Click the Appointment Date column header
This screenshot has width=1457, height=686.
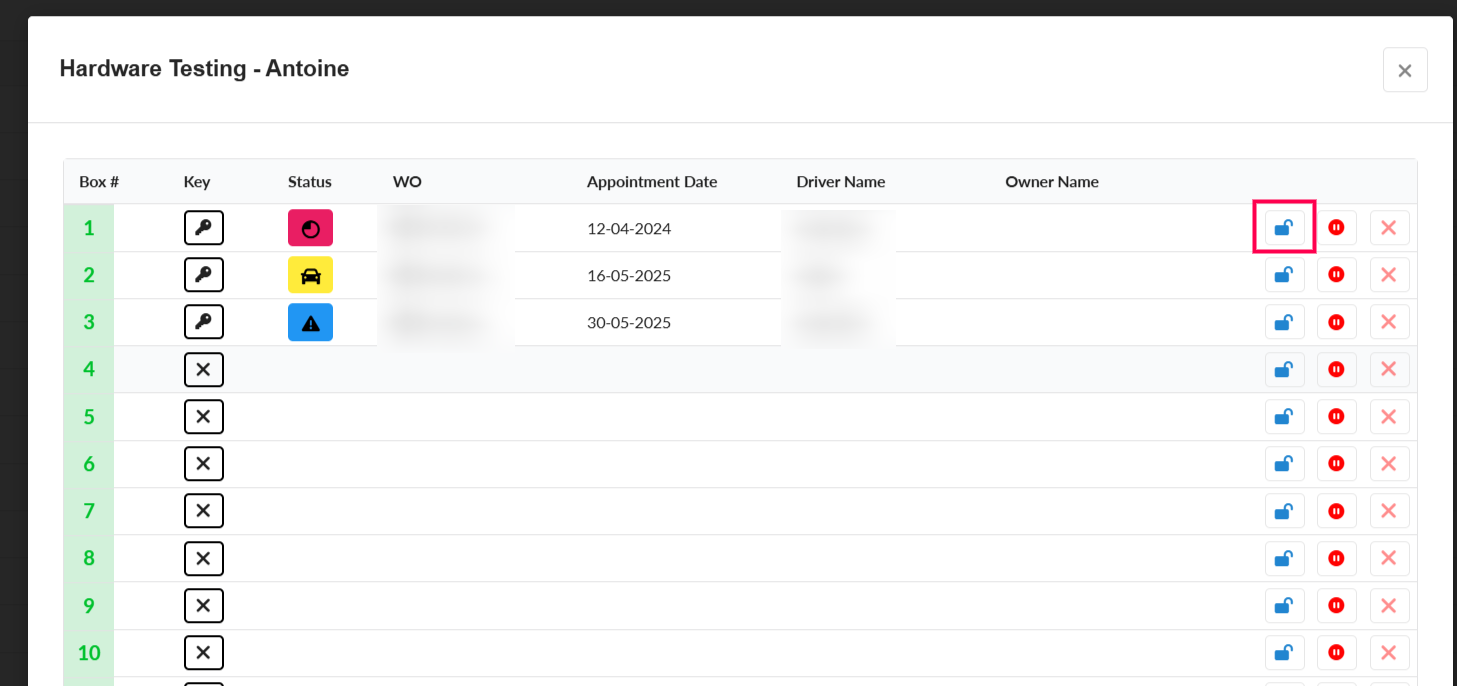pos(651,182)
